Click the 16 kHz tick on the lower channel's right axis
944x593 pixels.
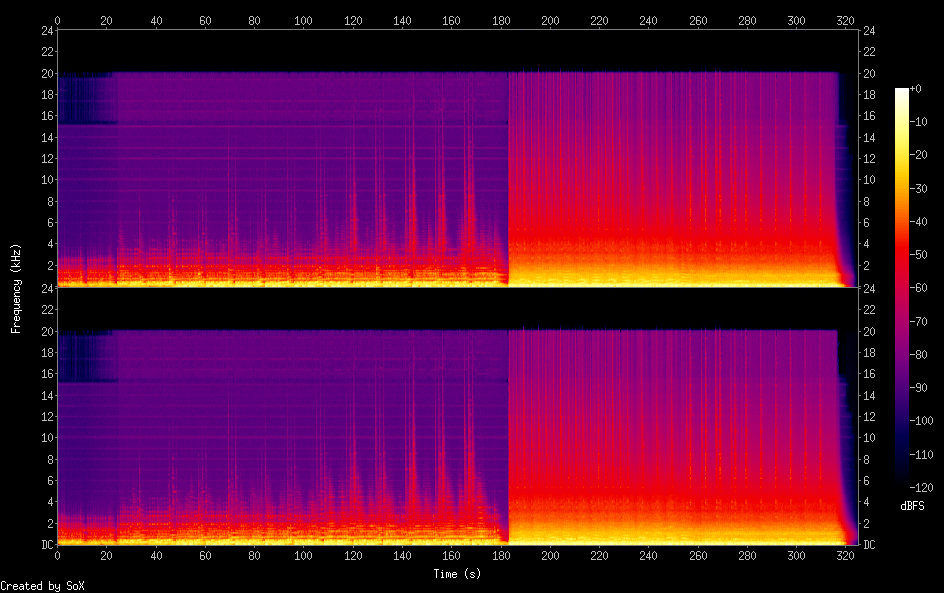(867, 374)
